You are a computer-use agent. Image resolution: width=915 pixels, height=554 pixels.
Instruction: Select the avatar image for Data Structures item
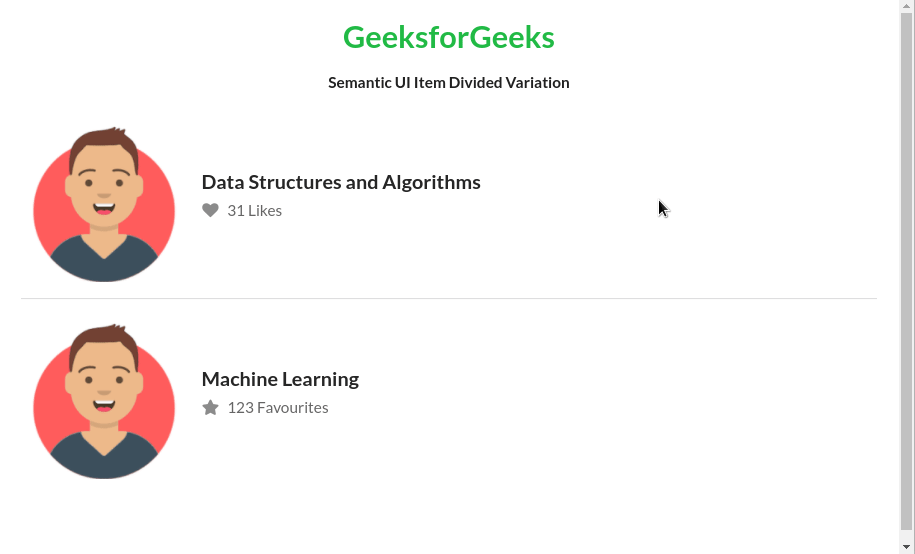coord(104,204)
